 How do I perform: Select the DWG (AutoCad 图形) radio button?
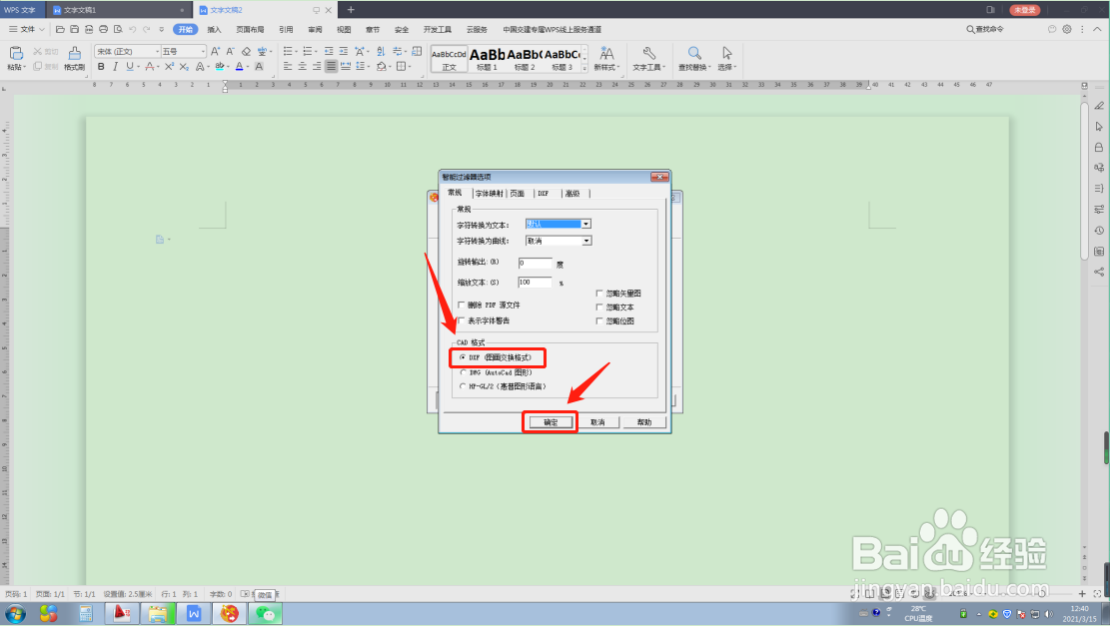tap(463, 372)
